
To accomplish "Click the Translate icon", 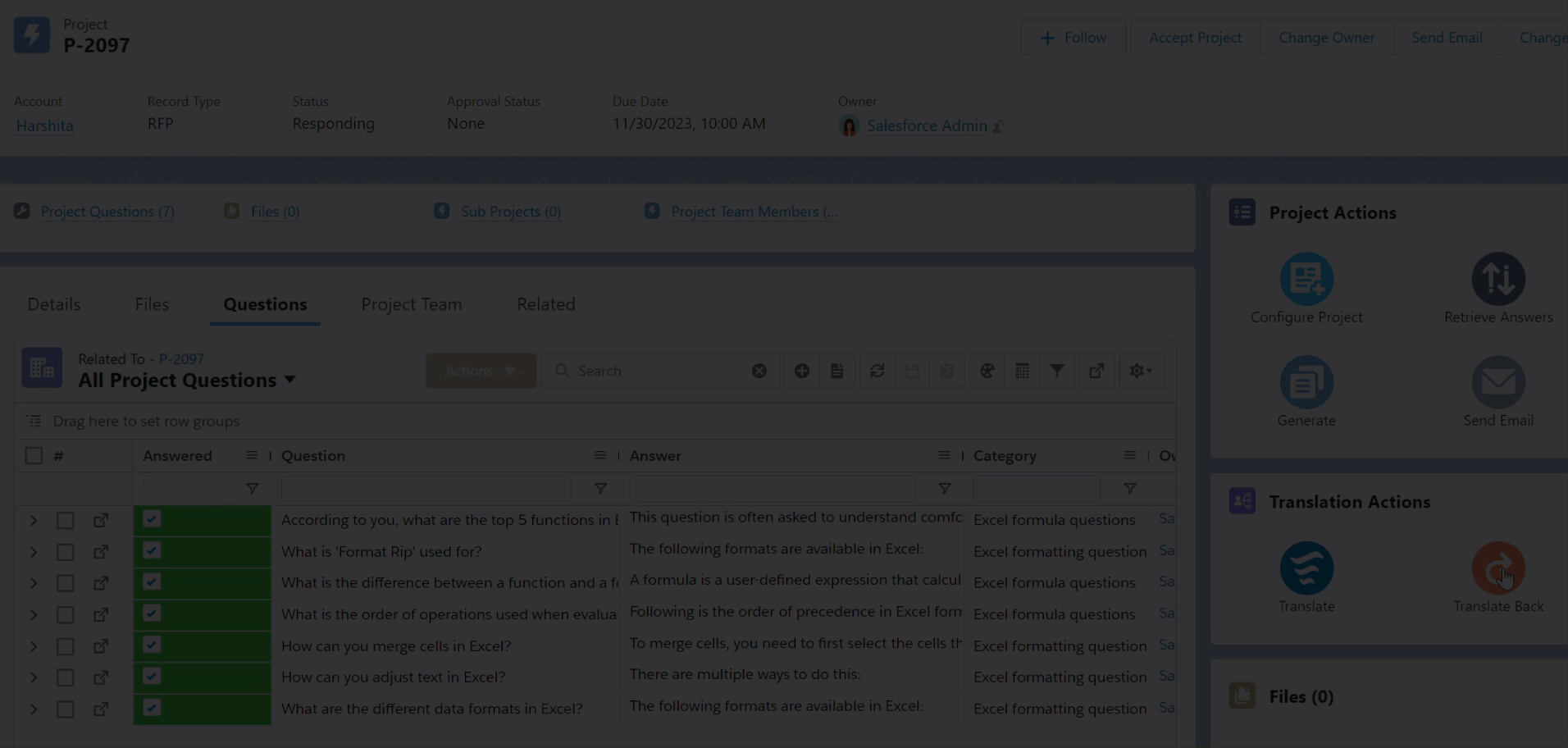I will 1306,568.
